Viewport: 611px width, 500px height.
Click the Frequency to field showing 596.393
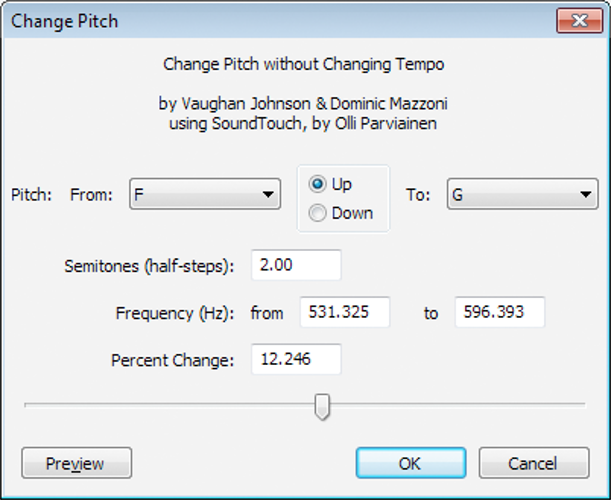499,312
